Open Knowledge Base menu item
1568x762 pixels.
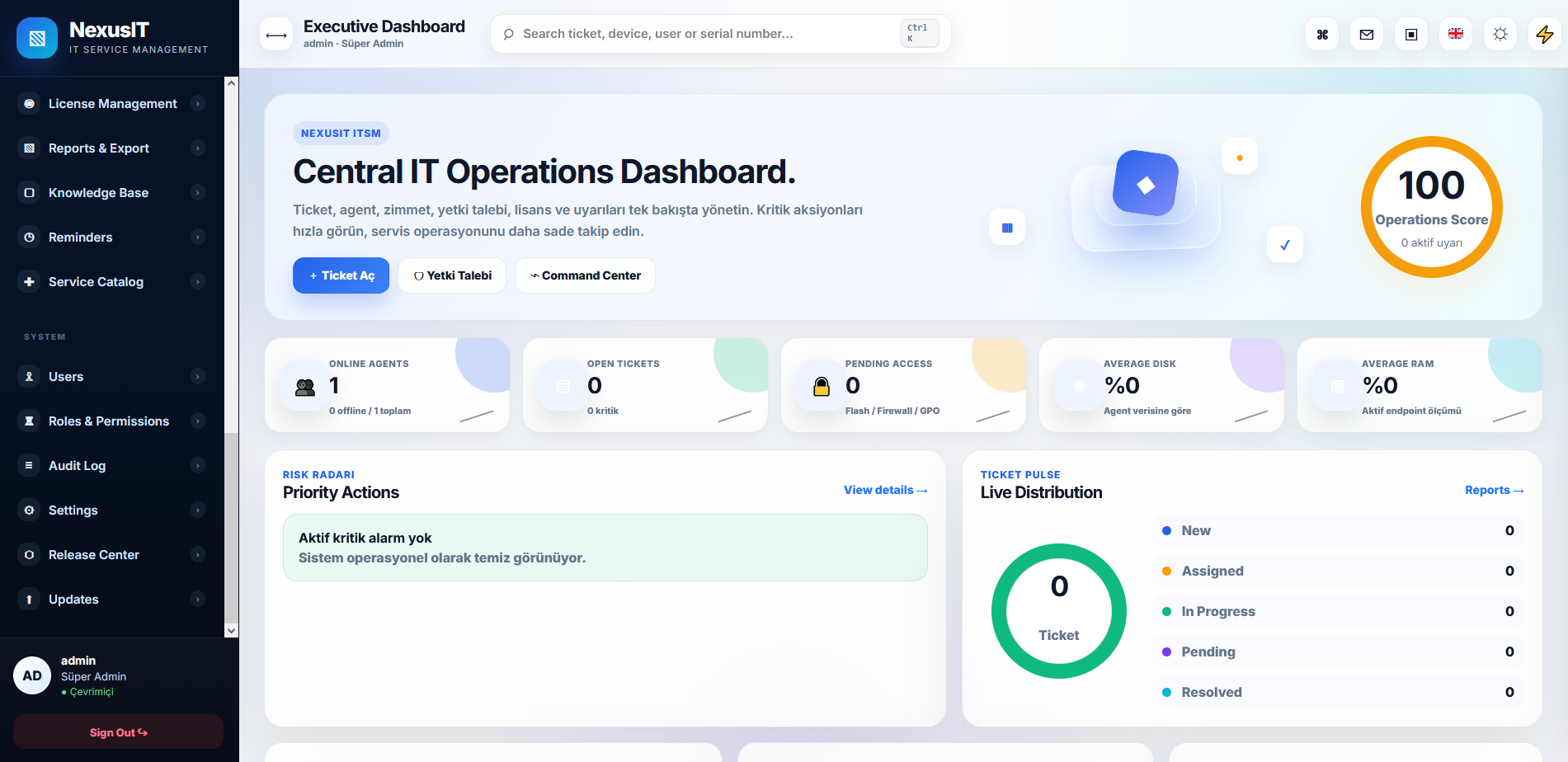click(112, 193)
